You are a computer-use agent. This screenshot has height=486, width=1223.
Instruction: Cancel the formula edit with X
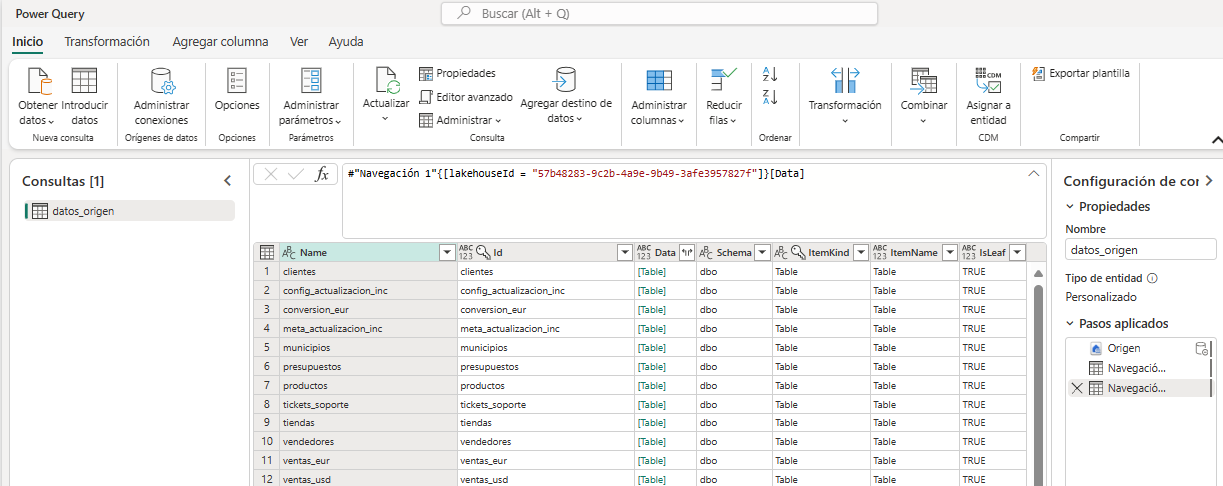click(x=272, y=174)
